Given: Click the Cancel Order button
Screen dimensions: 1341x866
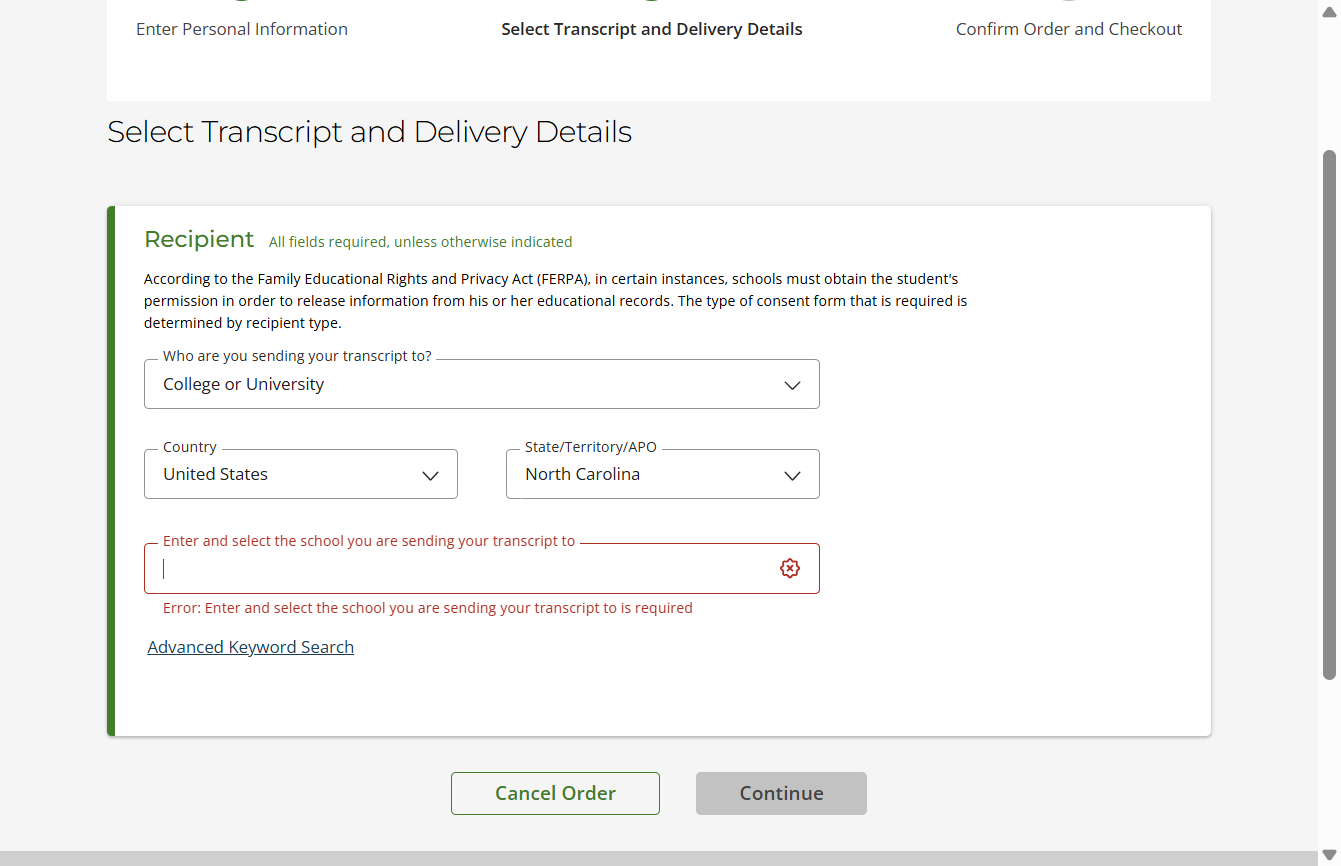Looking at the screenshot, I should (x=555, y=793).
